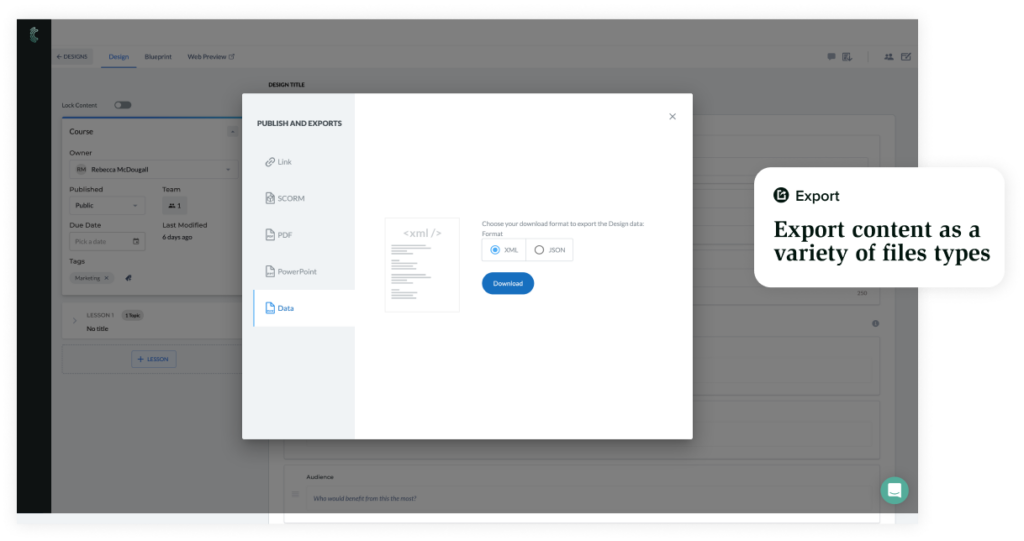
Task: Open the Owner dropdown showing Rebecca McDougall
Action: click(x=150, y=170)
